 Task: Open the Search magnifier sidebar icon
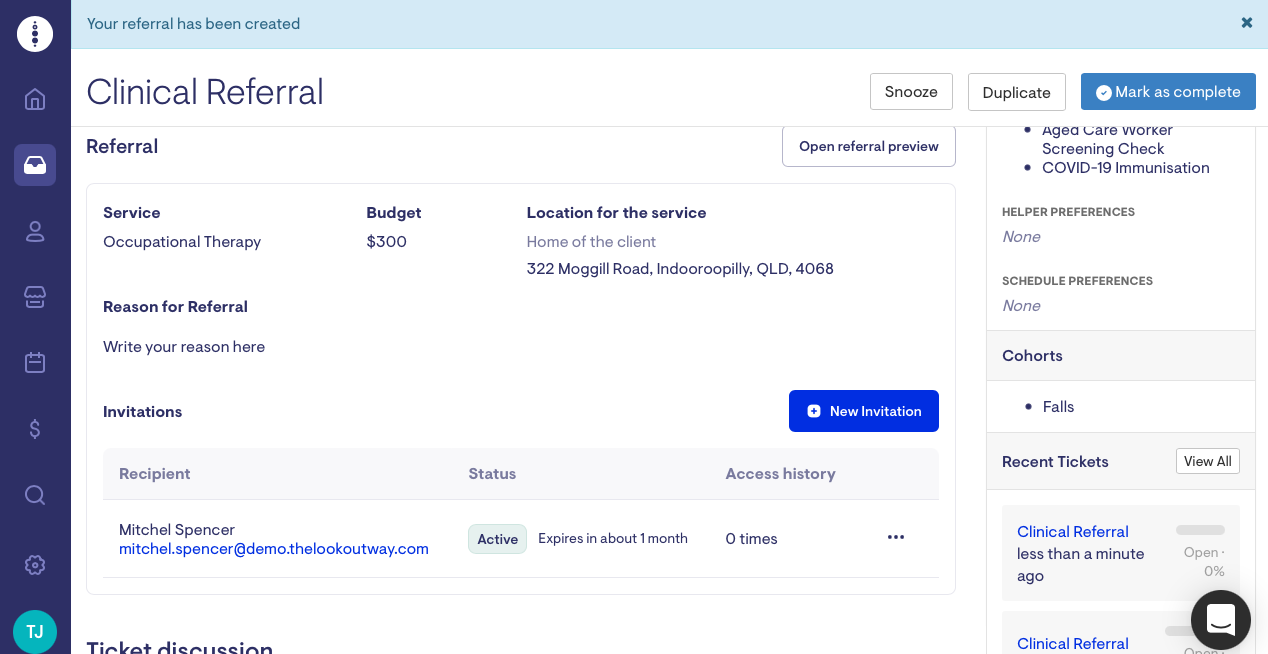click(35, 495)
